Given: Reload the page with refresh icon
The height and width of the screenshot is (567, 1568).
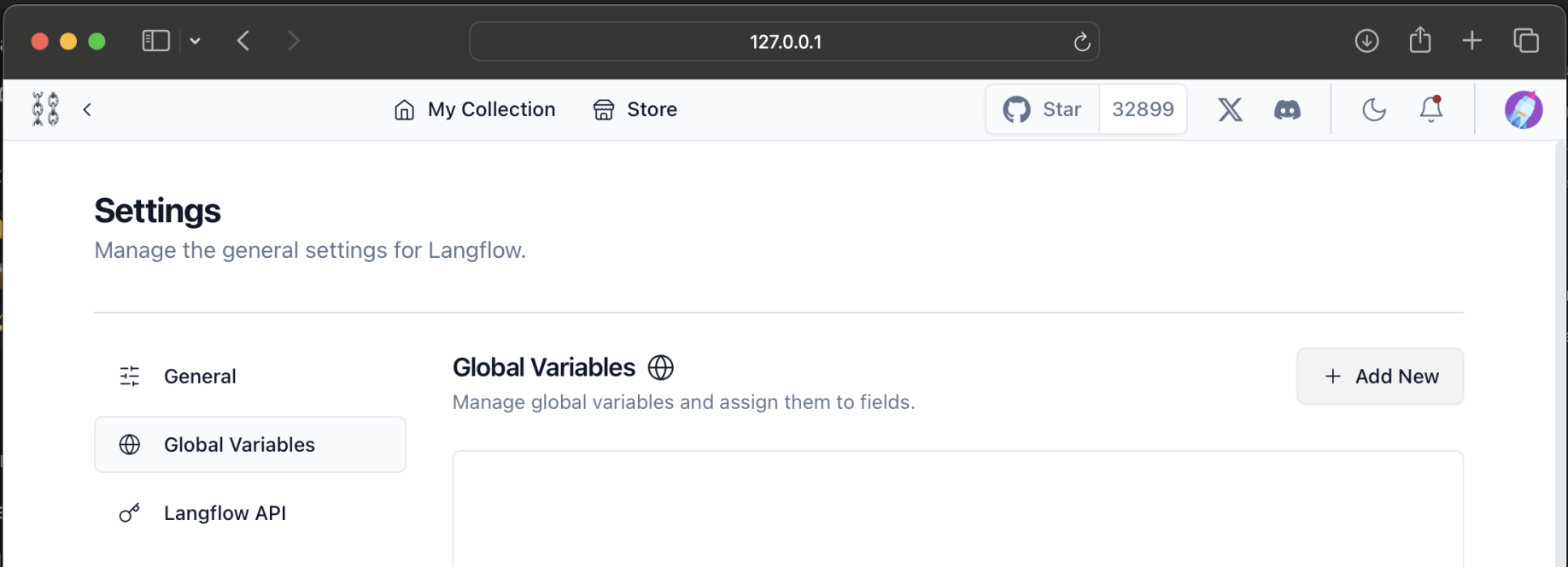Looking at the screenshot, I should (1082, 42).
